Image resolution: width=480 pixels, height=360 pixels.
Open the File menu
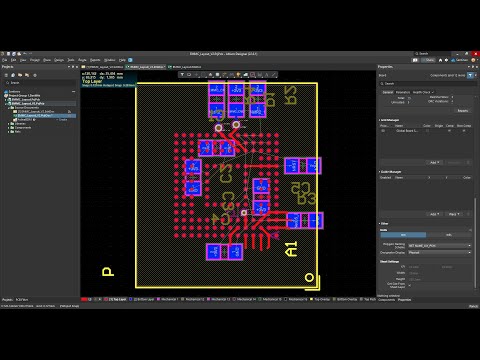click(x=5, y=60)
